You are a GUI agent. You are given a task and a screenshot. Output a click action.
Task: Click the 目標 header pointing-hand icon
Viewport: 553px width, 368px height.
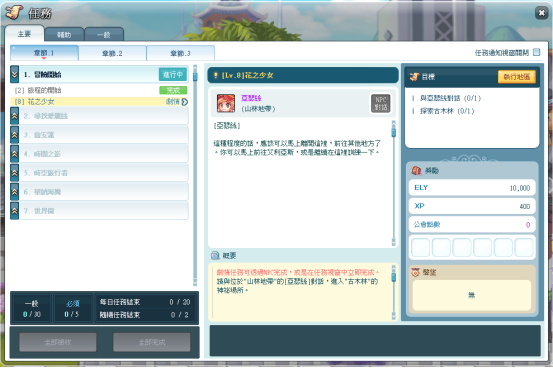tap(414, 77)
